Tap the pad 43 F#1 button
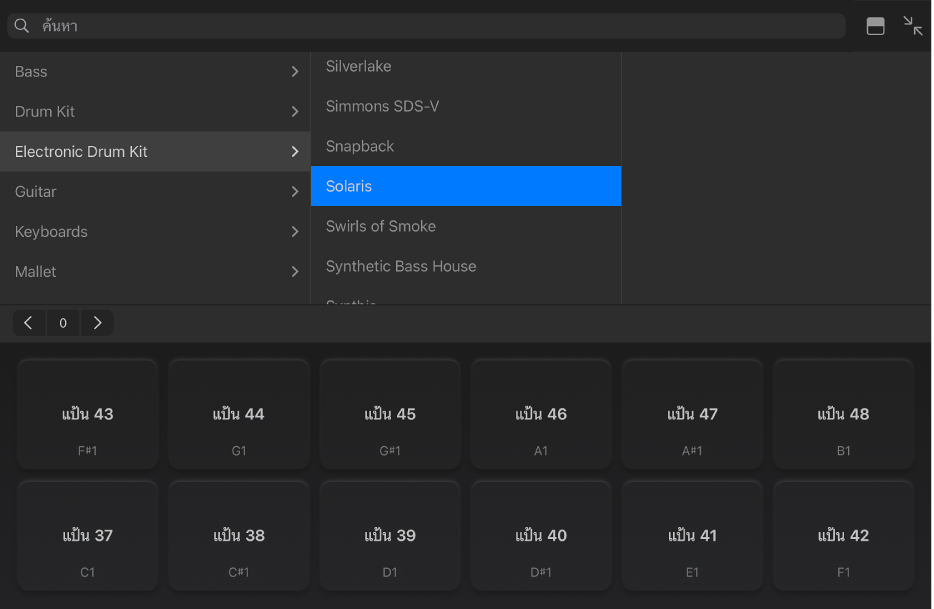This screenshot has height=609, width=934. (88, 414)
